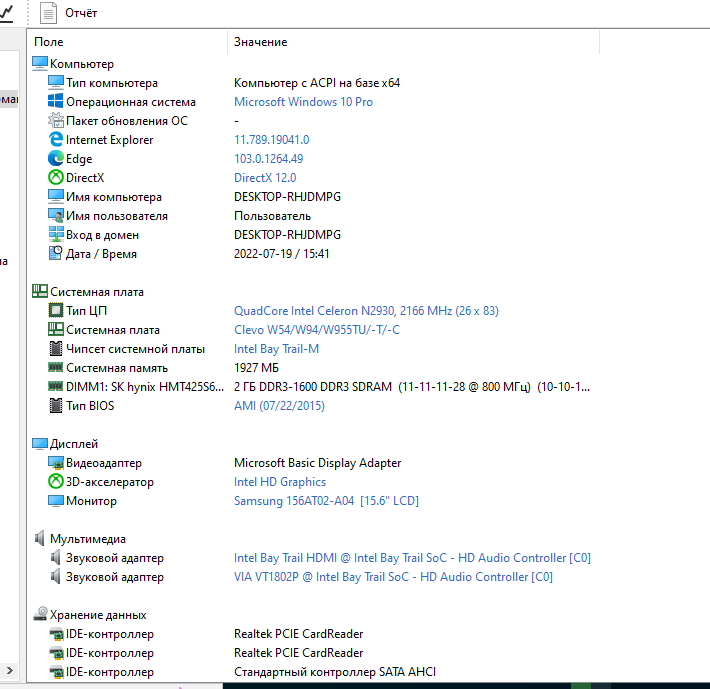Open the Edge version 103.0.1264.49 link

point(269,159)
